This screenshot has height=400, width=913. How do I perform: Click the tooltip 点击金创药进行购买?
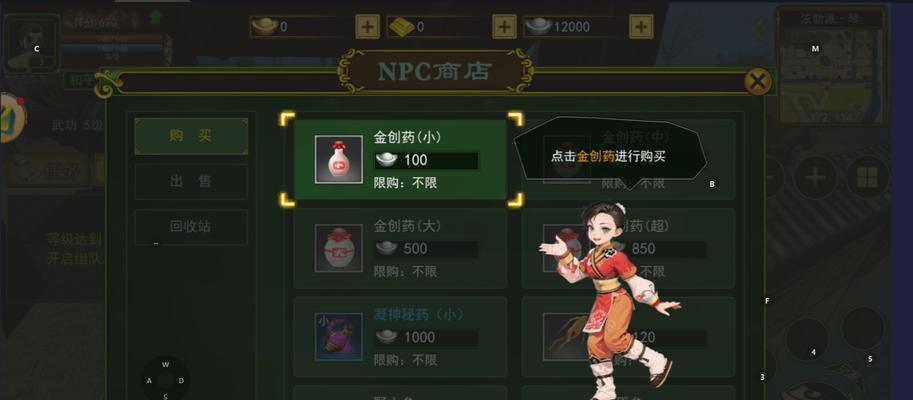pyautogui.click(x=609, y=156)
